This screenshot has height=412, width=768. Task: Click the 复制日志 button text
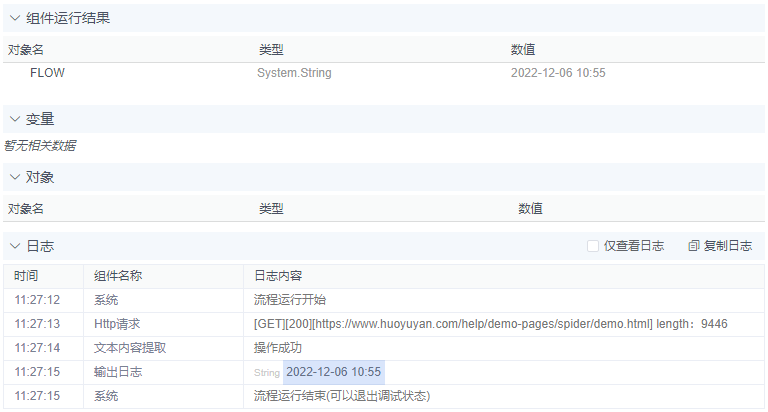click(728, 246)
